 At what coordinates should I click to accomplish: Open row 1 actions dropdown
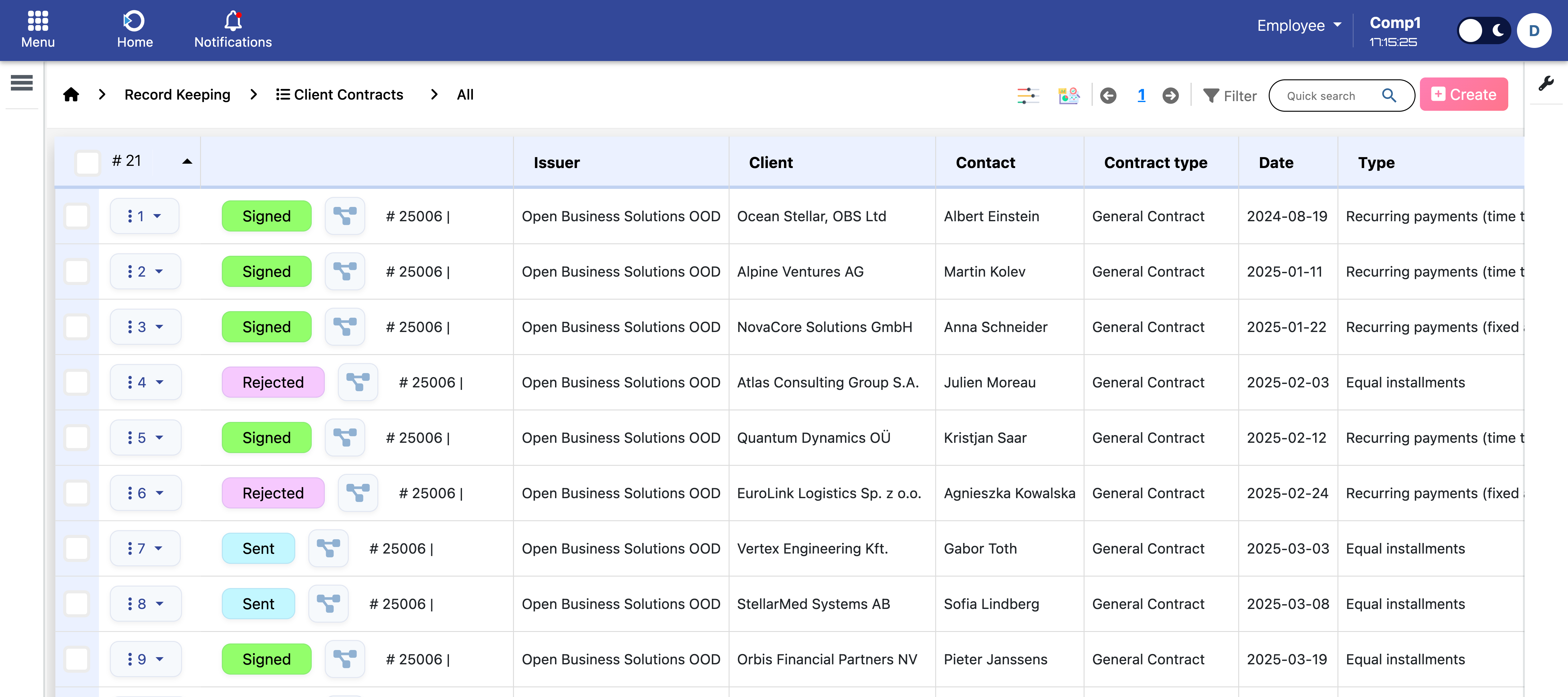[144, 216]
